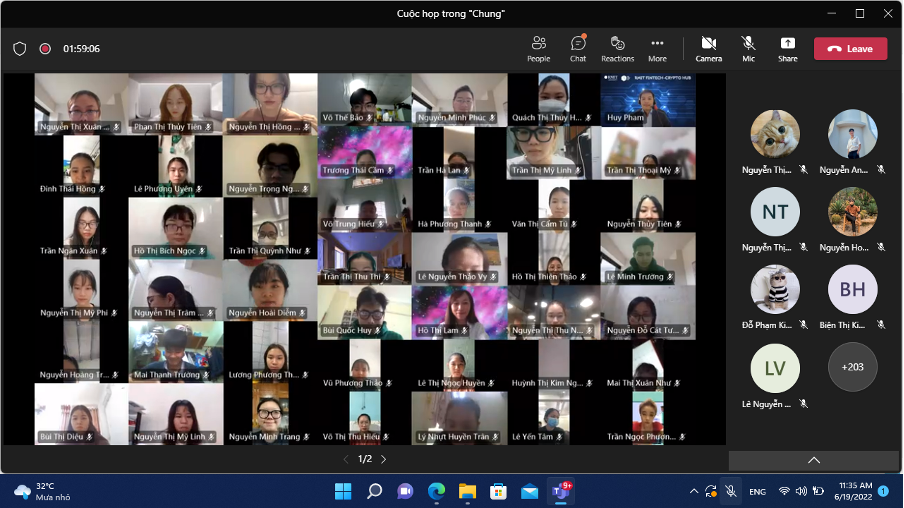Toggle the taskbar muted microphone icon
This screenshot has width=904, height=508.
tap(731, 491)
